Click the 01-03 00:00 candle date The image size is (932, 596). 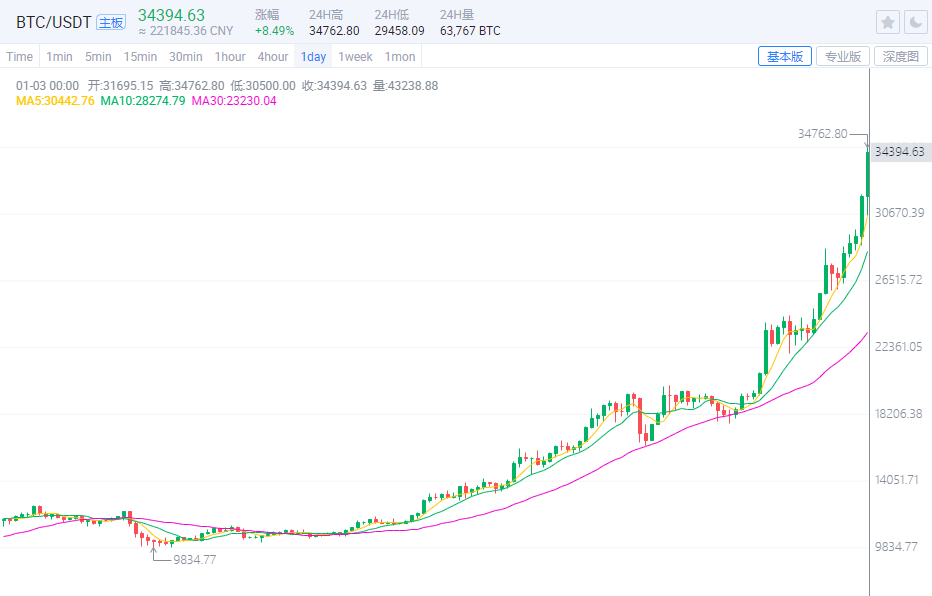point(48,86)
